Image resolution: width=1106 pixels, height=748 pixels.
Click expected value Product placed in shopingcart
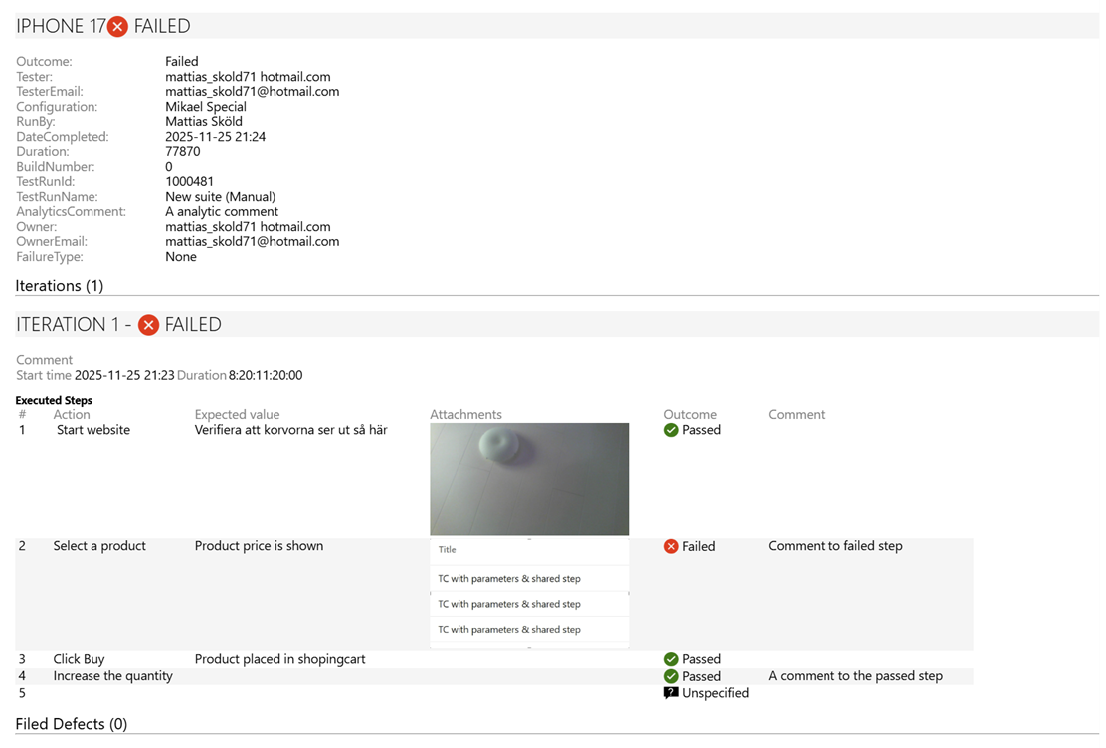click(x=280, y=659)
